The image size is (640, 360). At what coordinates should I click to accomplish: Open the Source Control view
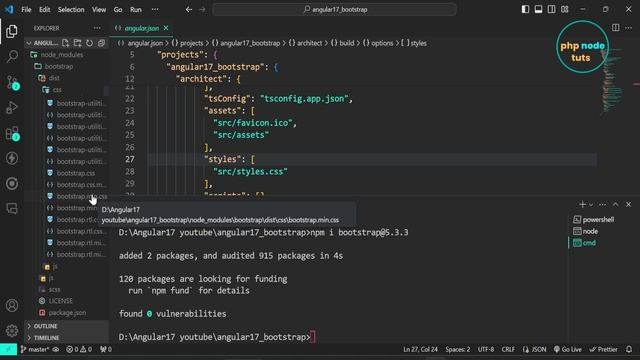pyautogui.click(x=12, y=82)
